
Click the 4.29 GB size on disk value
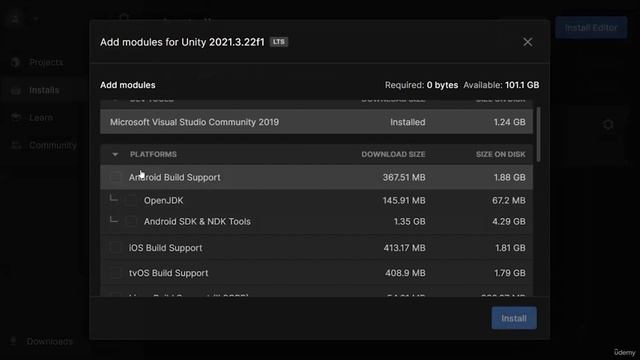pos(509,221)
